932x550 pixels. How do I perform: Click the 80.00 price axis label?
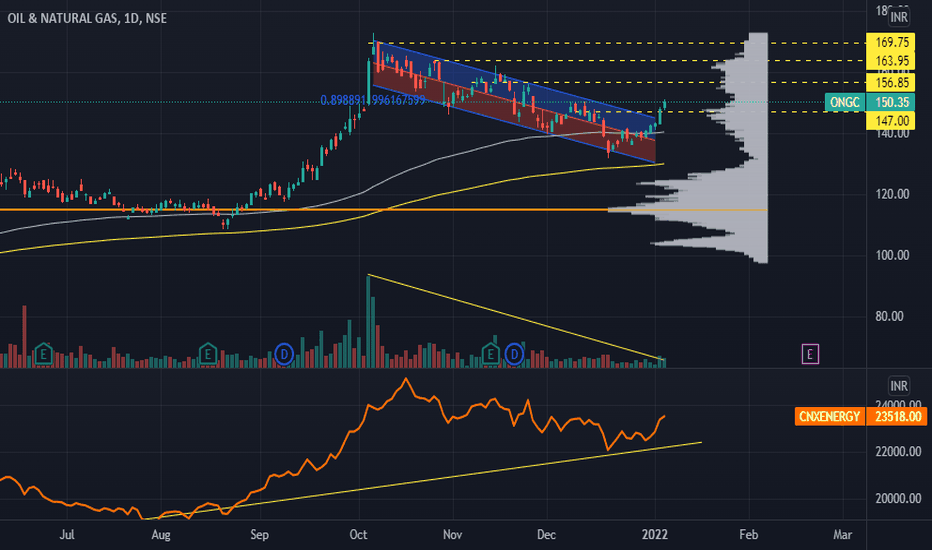(x=889, y=316)
